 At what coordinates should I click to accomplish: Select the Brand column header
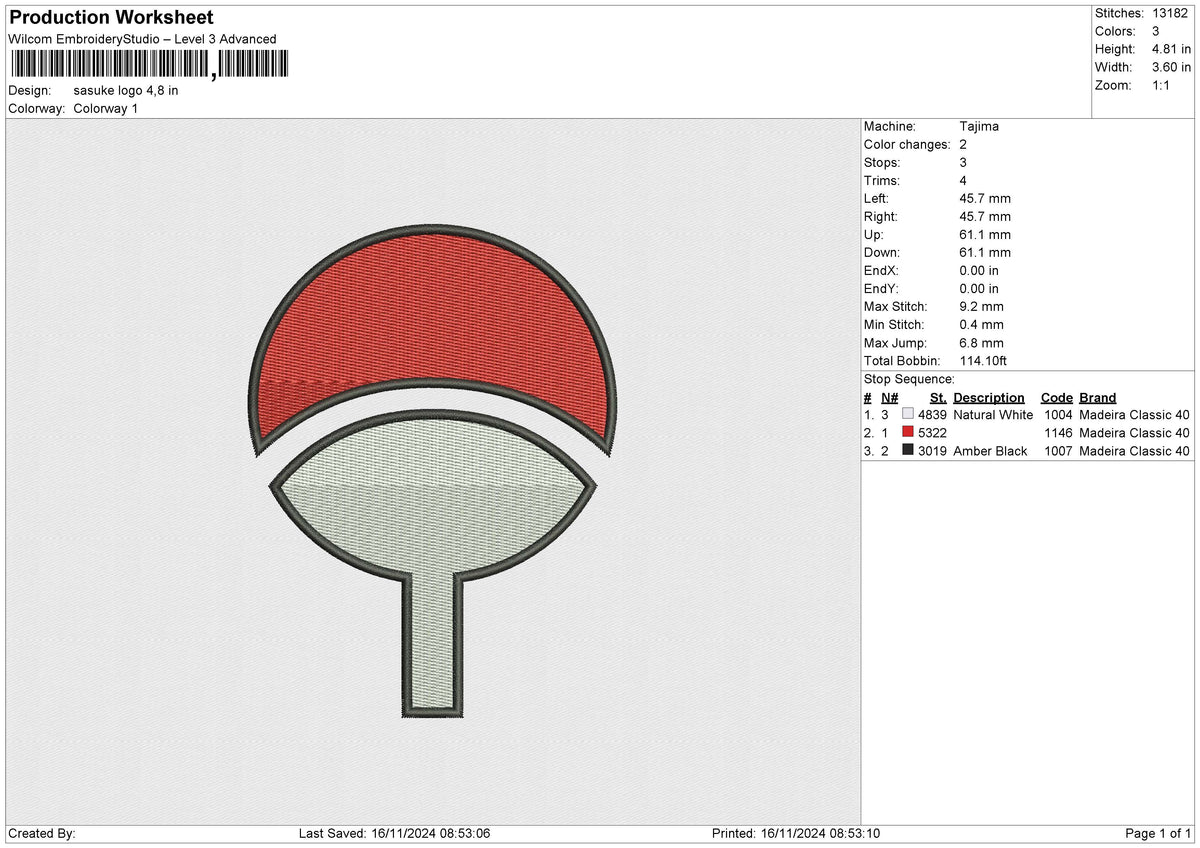(1097, 397)
